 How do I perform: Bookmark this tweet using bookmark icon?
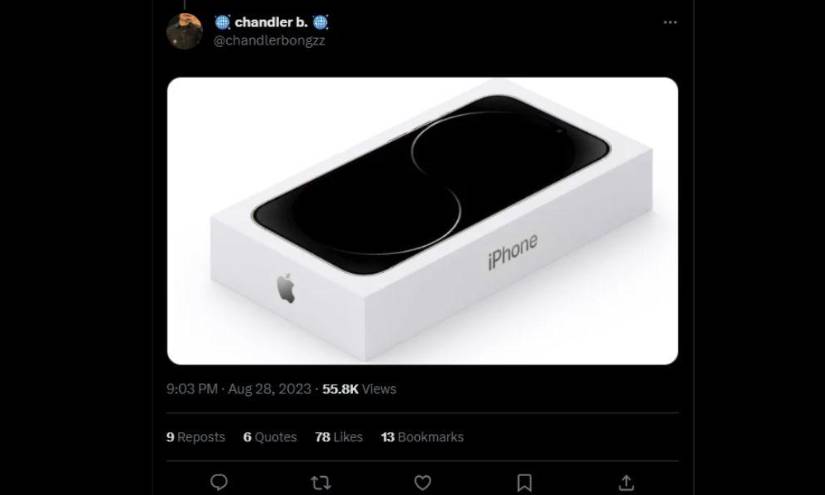(x=525, y=482)
